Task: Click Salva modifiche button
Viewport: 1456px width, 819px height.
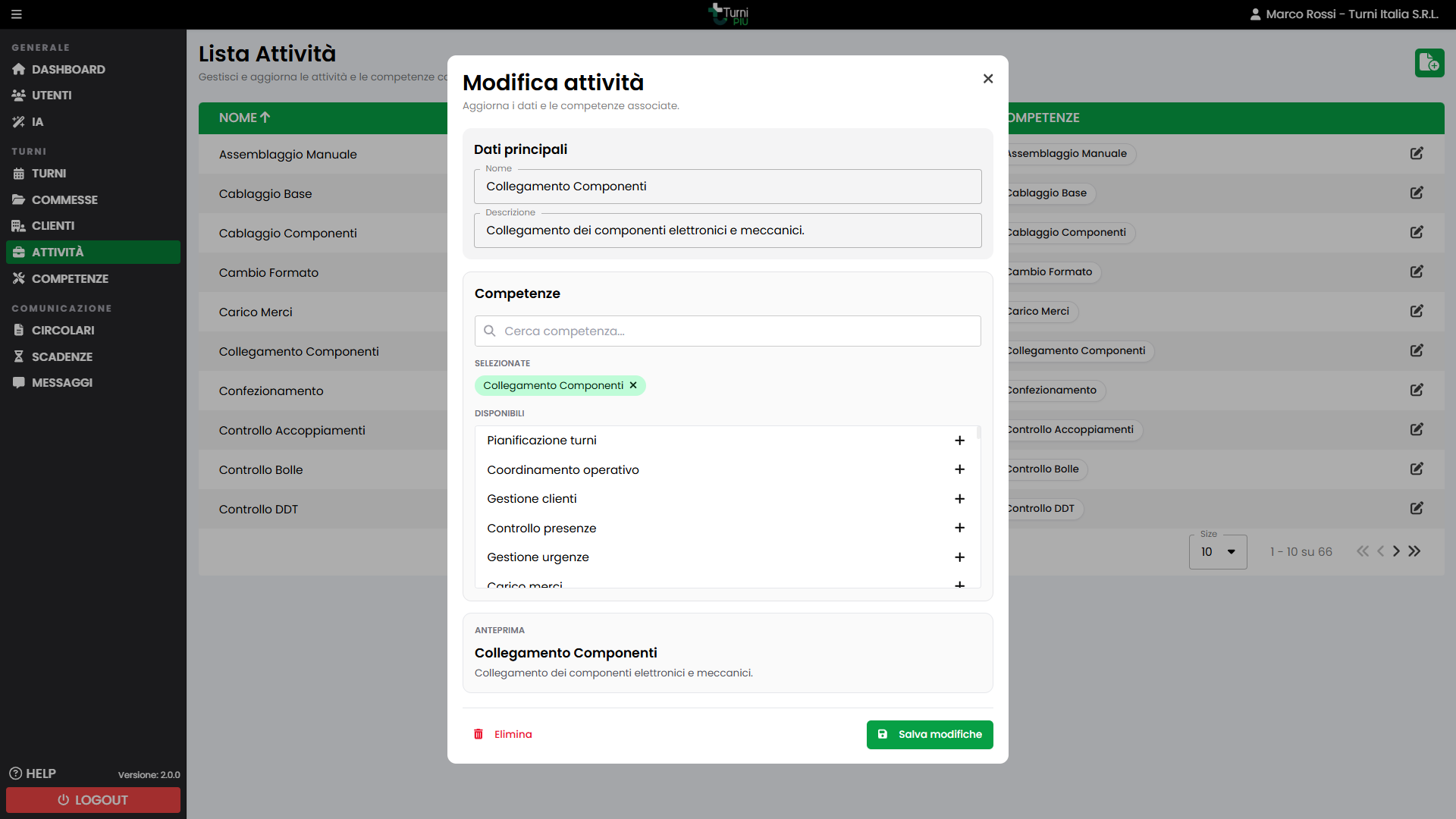Action: click(x=930, y=734)
